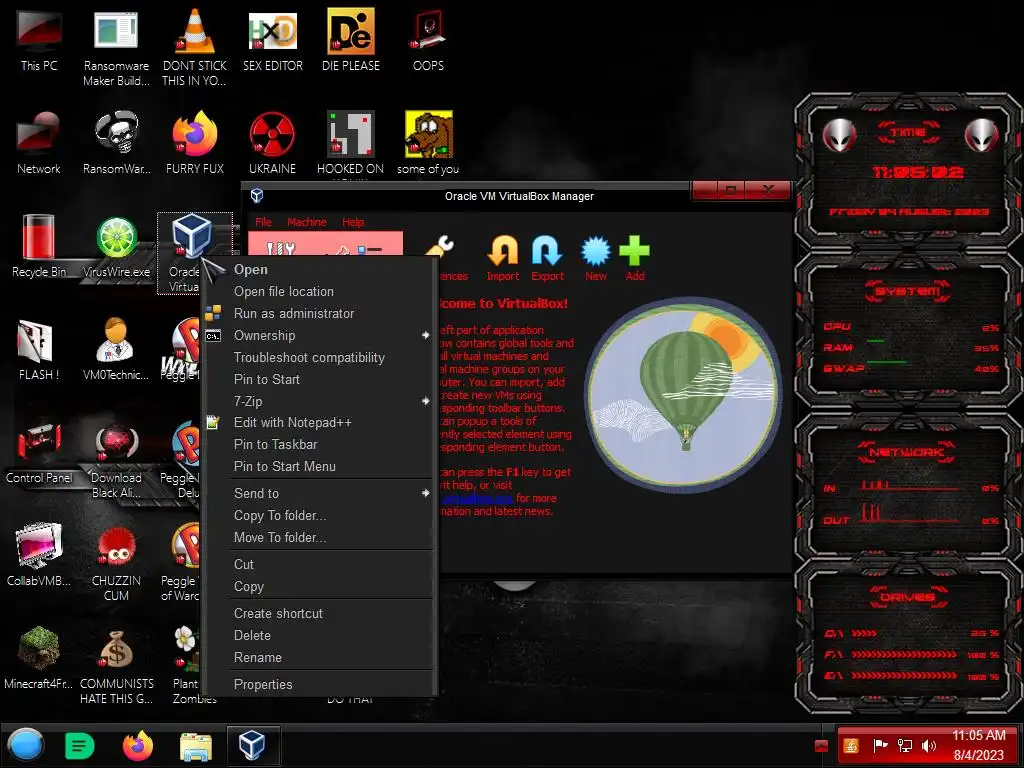
Task: Expand the Ownership submenu arrow
Action: [425, 336]
